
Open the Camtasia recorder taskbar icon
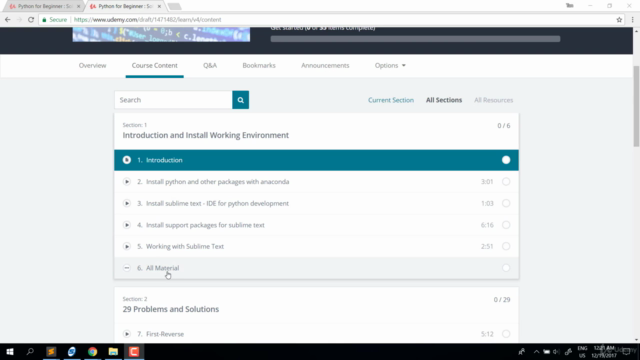tap(134, 351)
